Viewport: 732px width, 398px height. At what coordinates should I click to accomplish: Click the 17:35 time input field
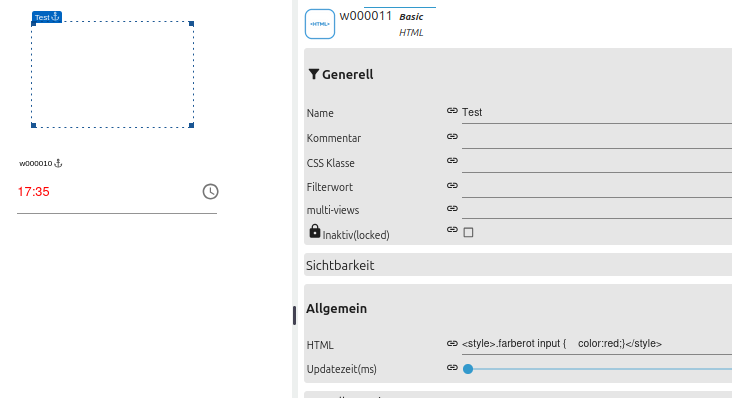(x=107, y=192)
